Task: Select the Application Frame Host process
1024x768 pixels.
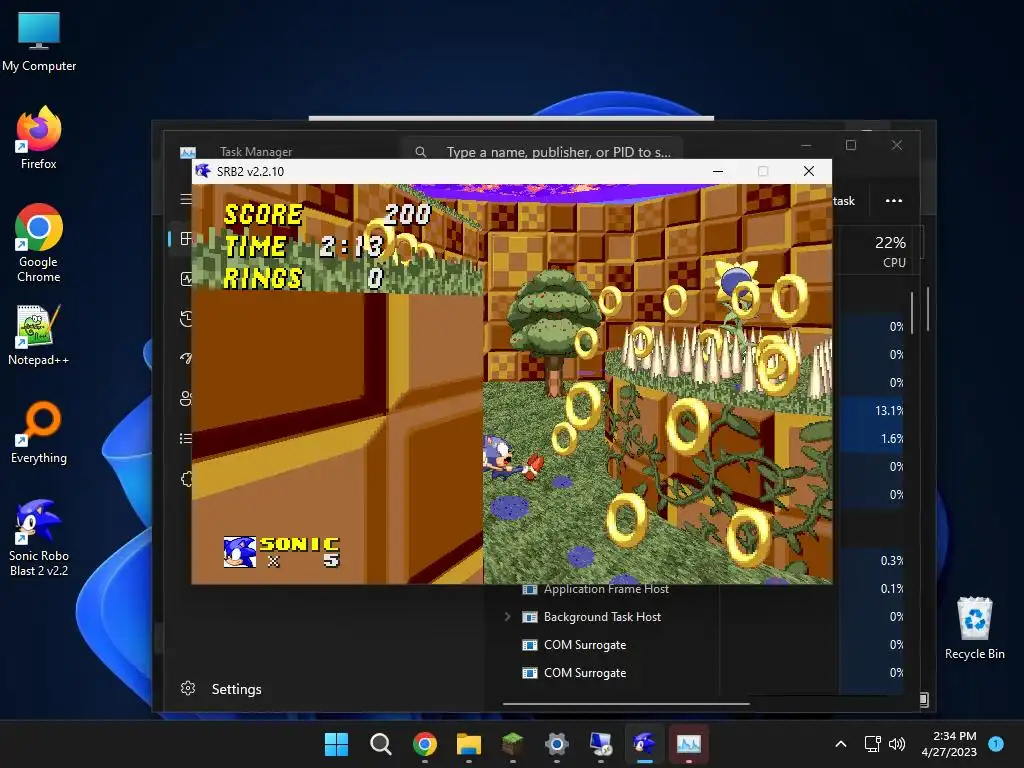Action: pos(606,589)
